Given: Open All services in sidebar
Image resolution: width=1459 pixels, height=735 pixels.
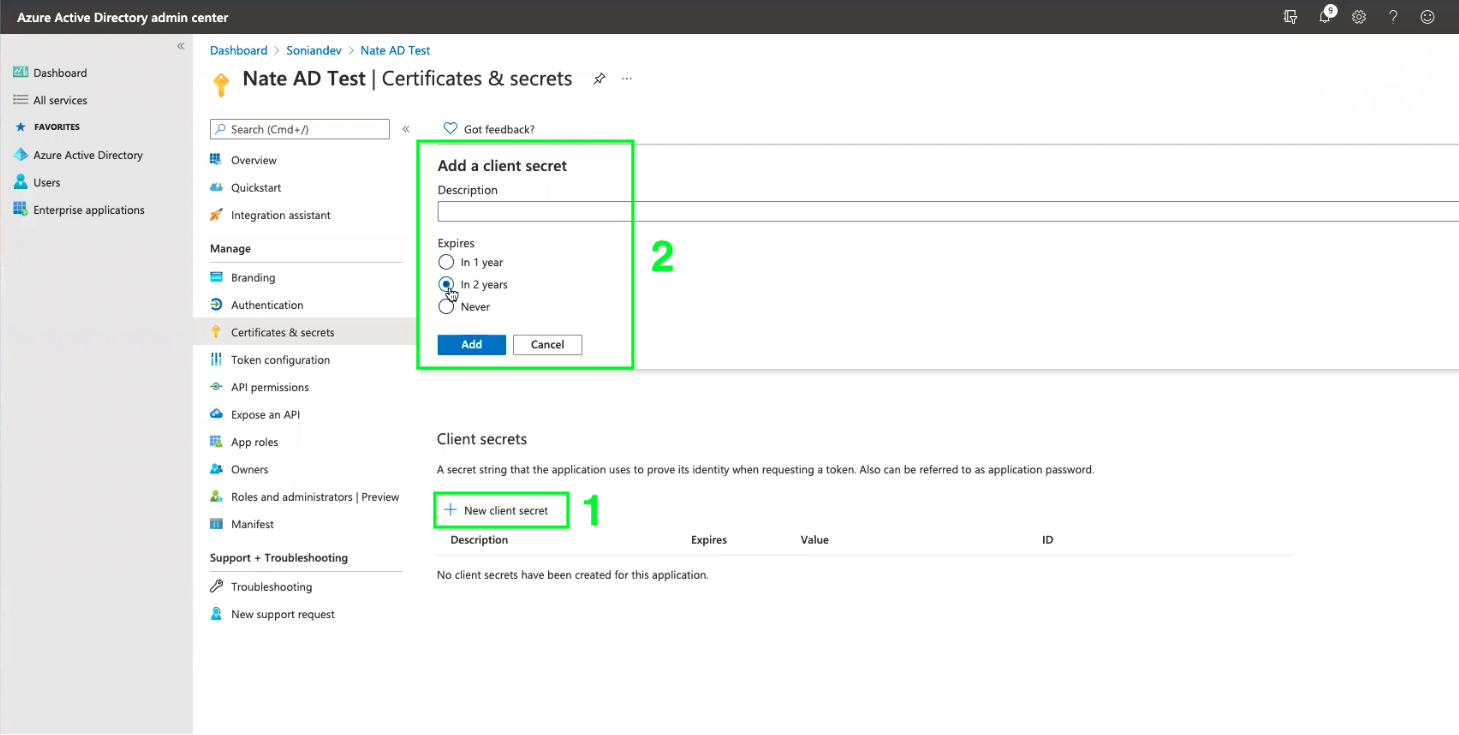Looking at the screenshot, I should [x=60, y=100].
